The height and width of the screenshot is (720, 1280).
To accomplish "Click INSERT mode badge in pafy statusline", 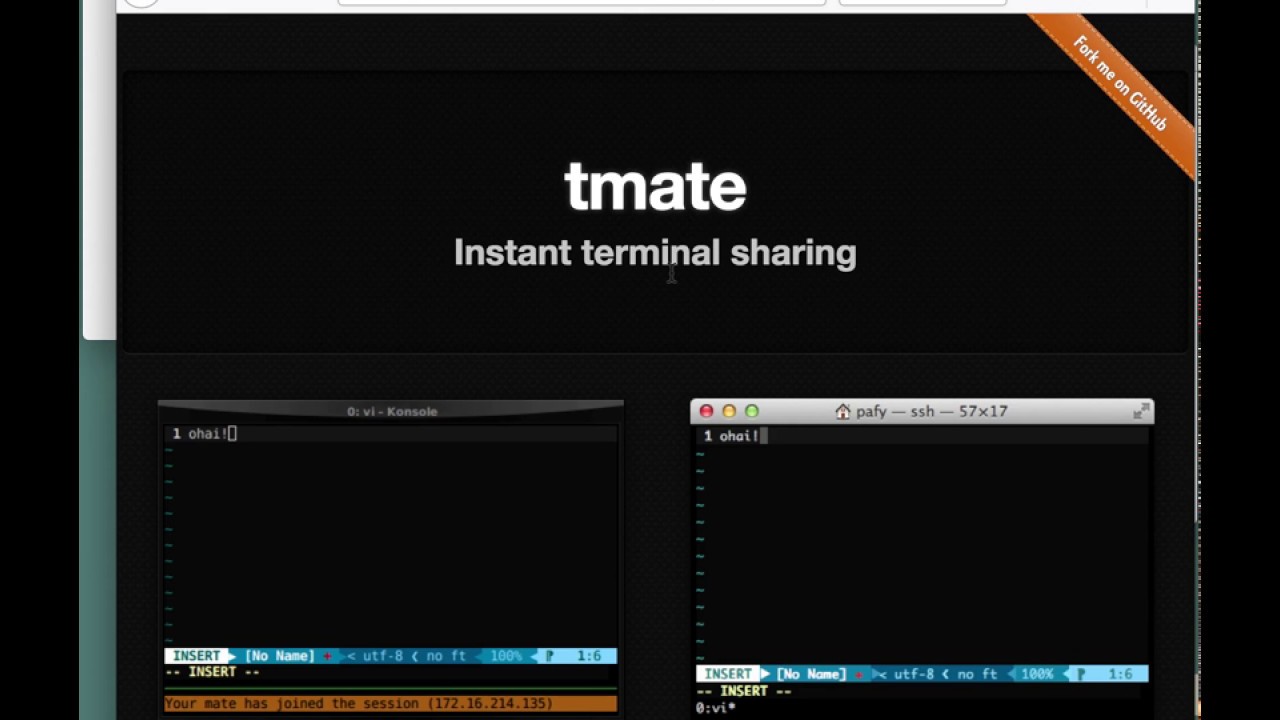I will tap(727, 674).
